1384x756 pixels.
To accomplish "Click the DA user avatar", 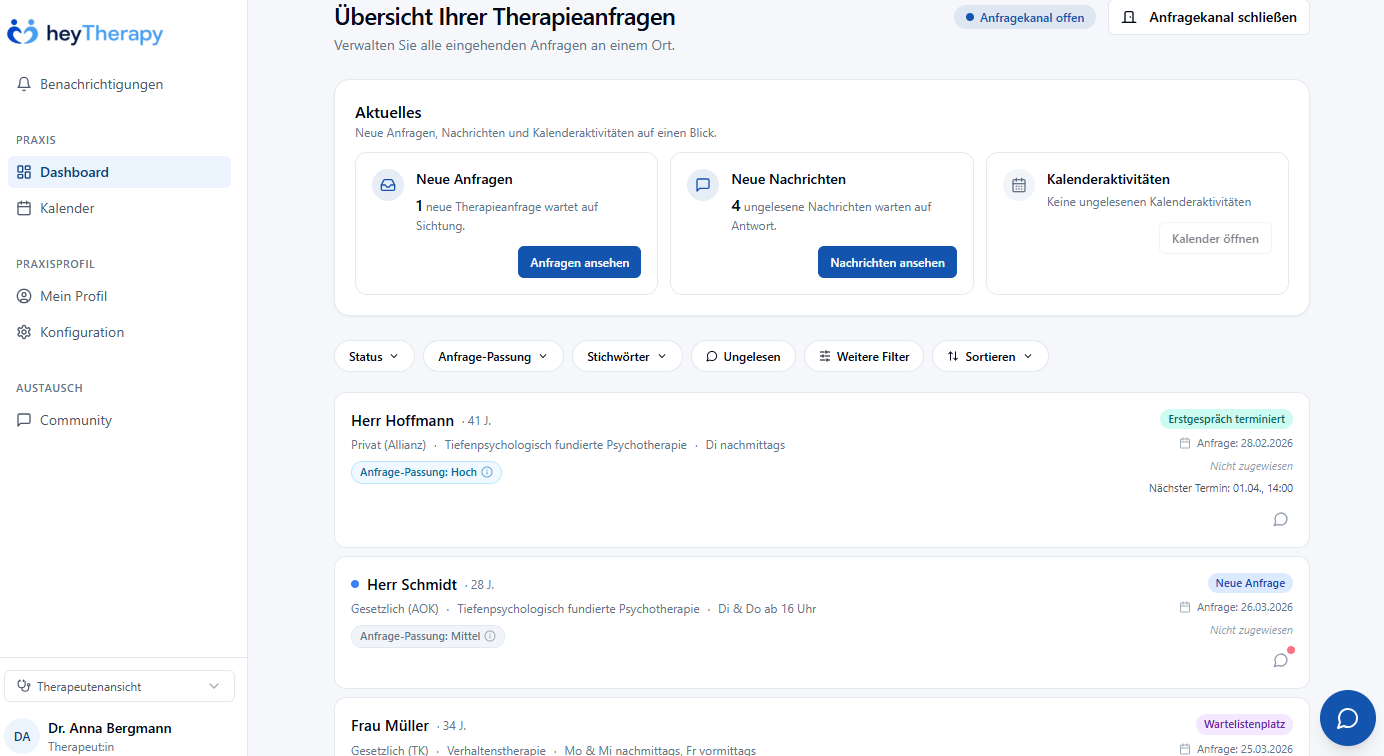I will point(22,736).
